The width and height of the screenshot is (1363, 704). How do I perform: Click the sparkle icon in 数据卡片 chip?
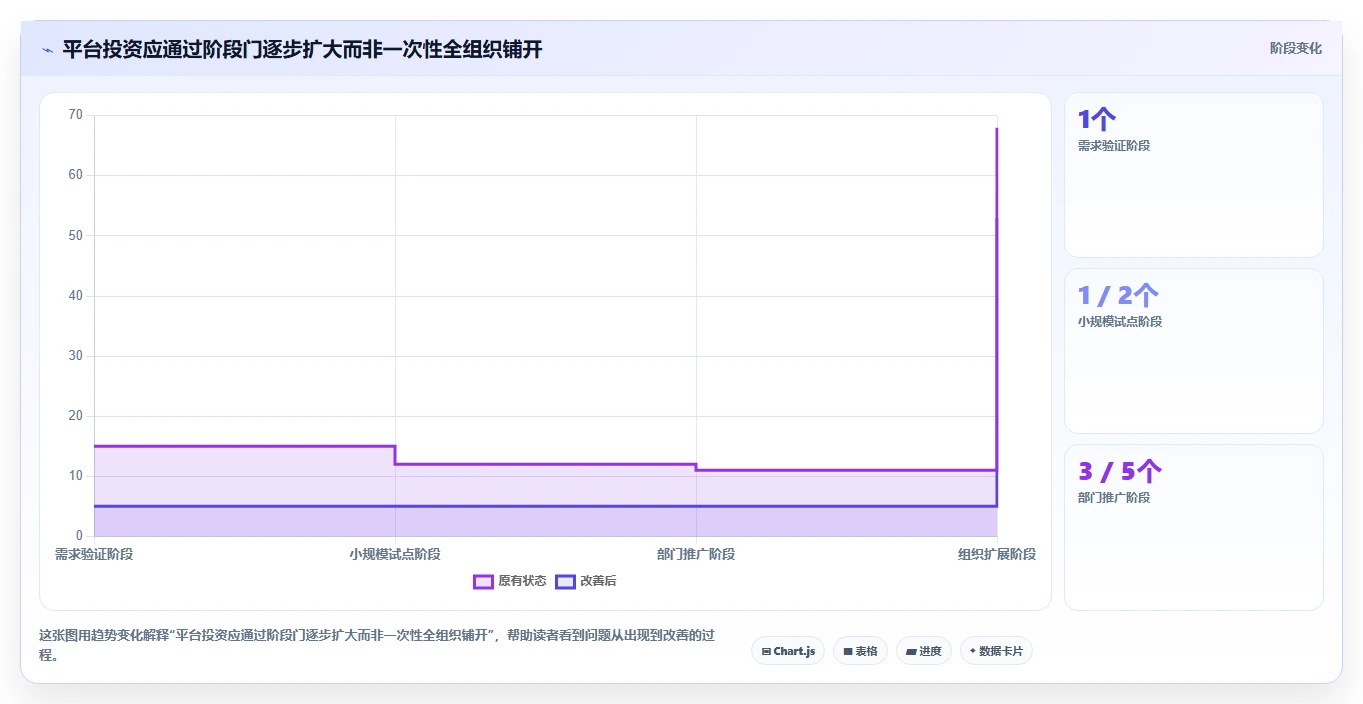[x=973, y=651]
